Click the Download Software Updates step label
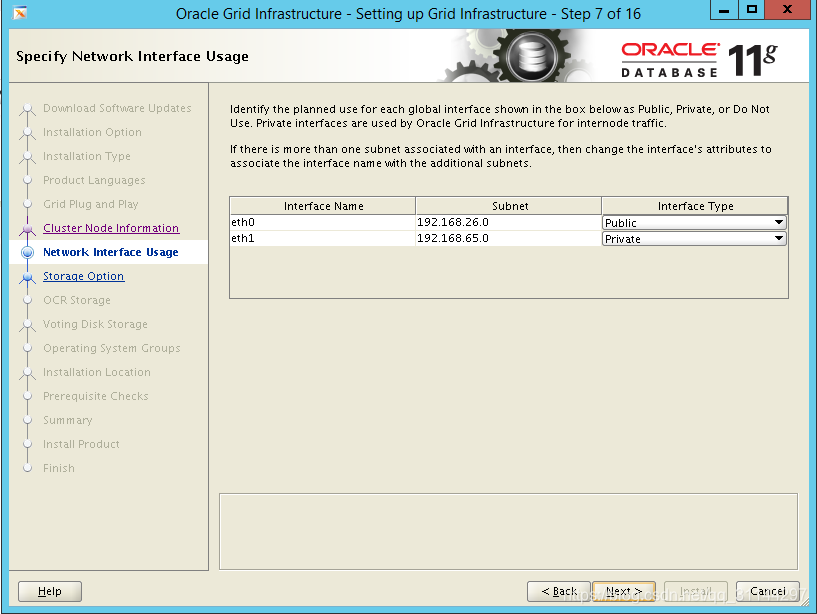This screenshot has width=817, height=614. pyautogui.click(x=117, y=108)
